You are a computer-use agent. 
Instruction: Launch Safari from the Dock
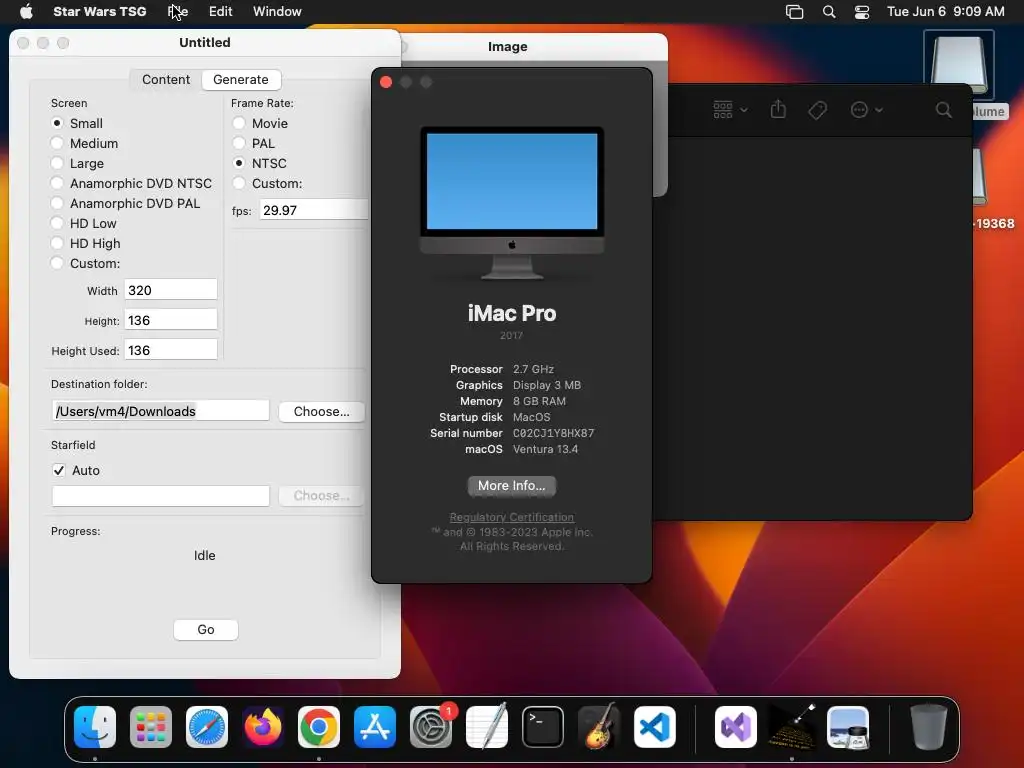207,727
